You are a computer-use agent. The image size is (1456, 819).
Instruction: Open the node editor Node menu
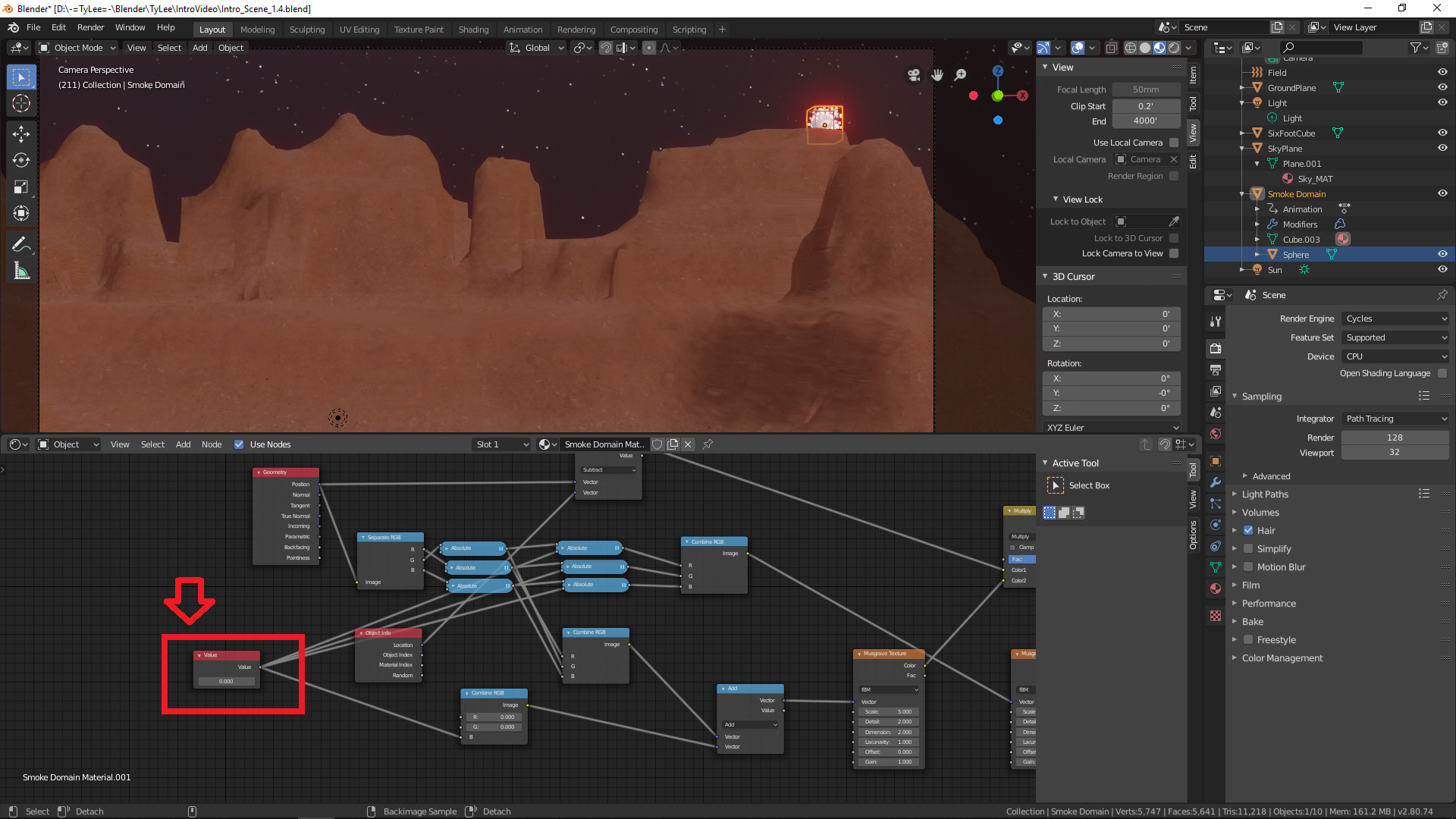[212, 444]
